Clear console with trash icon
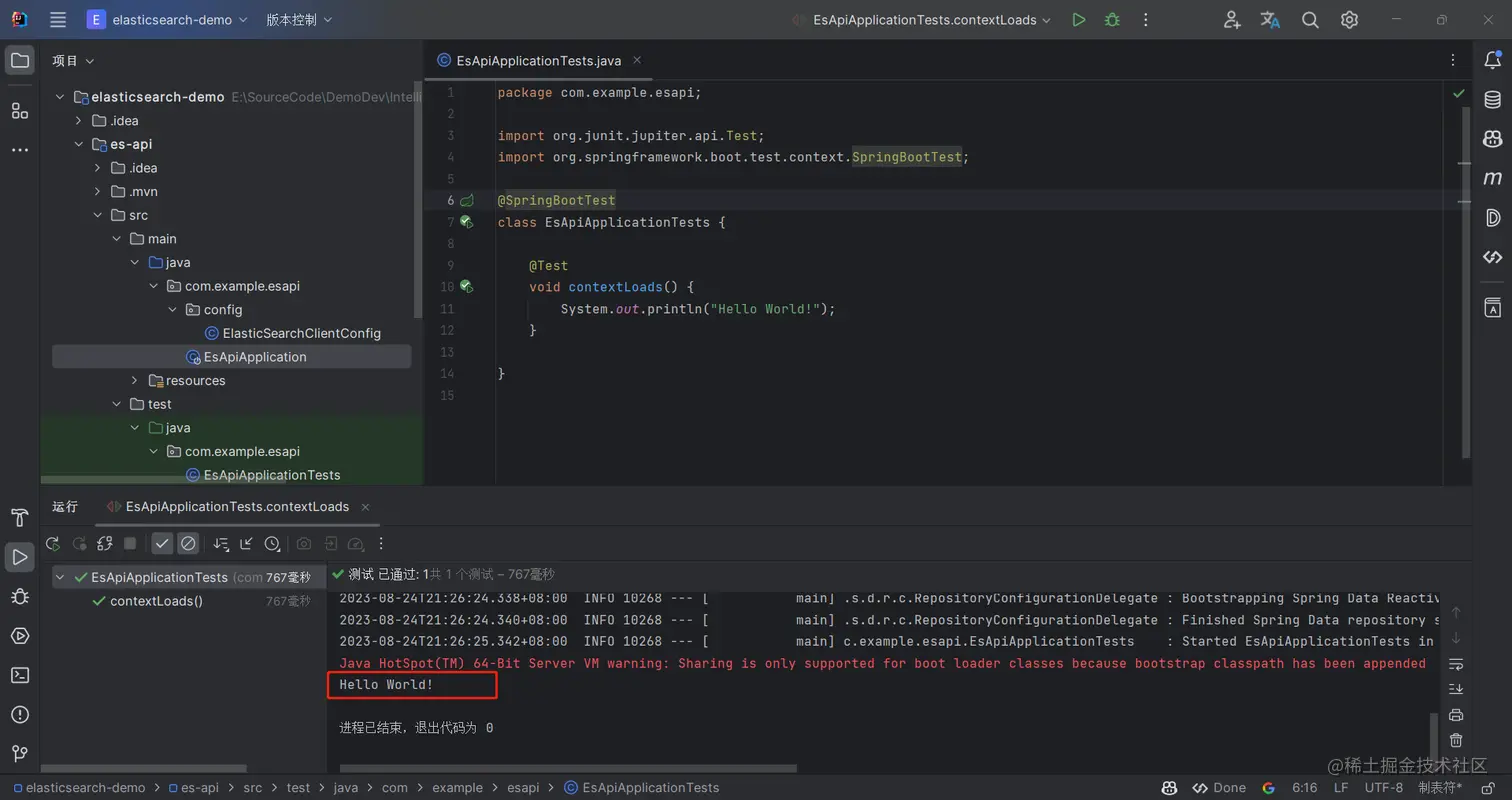Viewport: 1512px width, 800px height. point(1456,740)
